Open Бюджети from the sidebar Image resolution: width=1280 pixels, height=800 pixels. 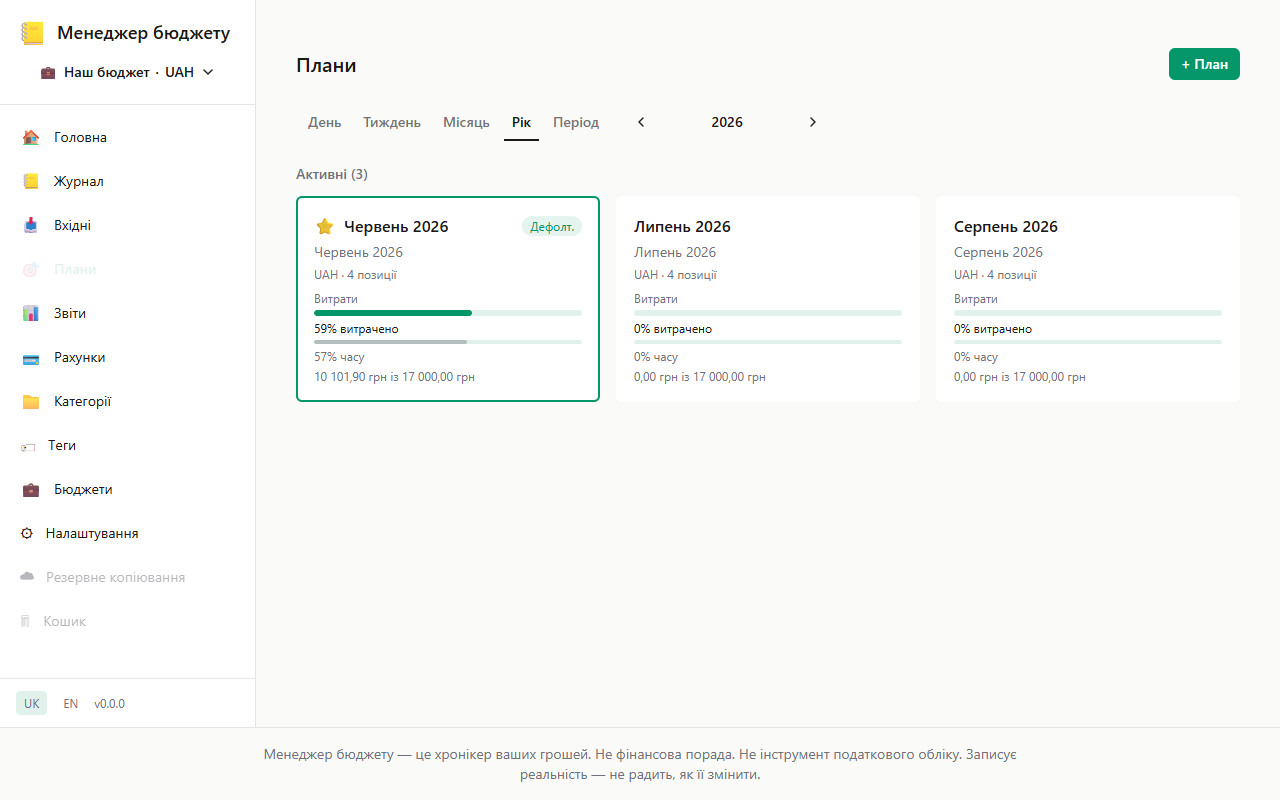pyautogui.click(x=128, y=489)
